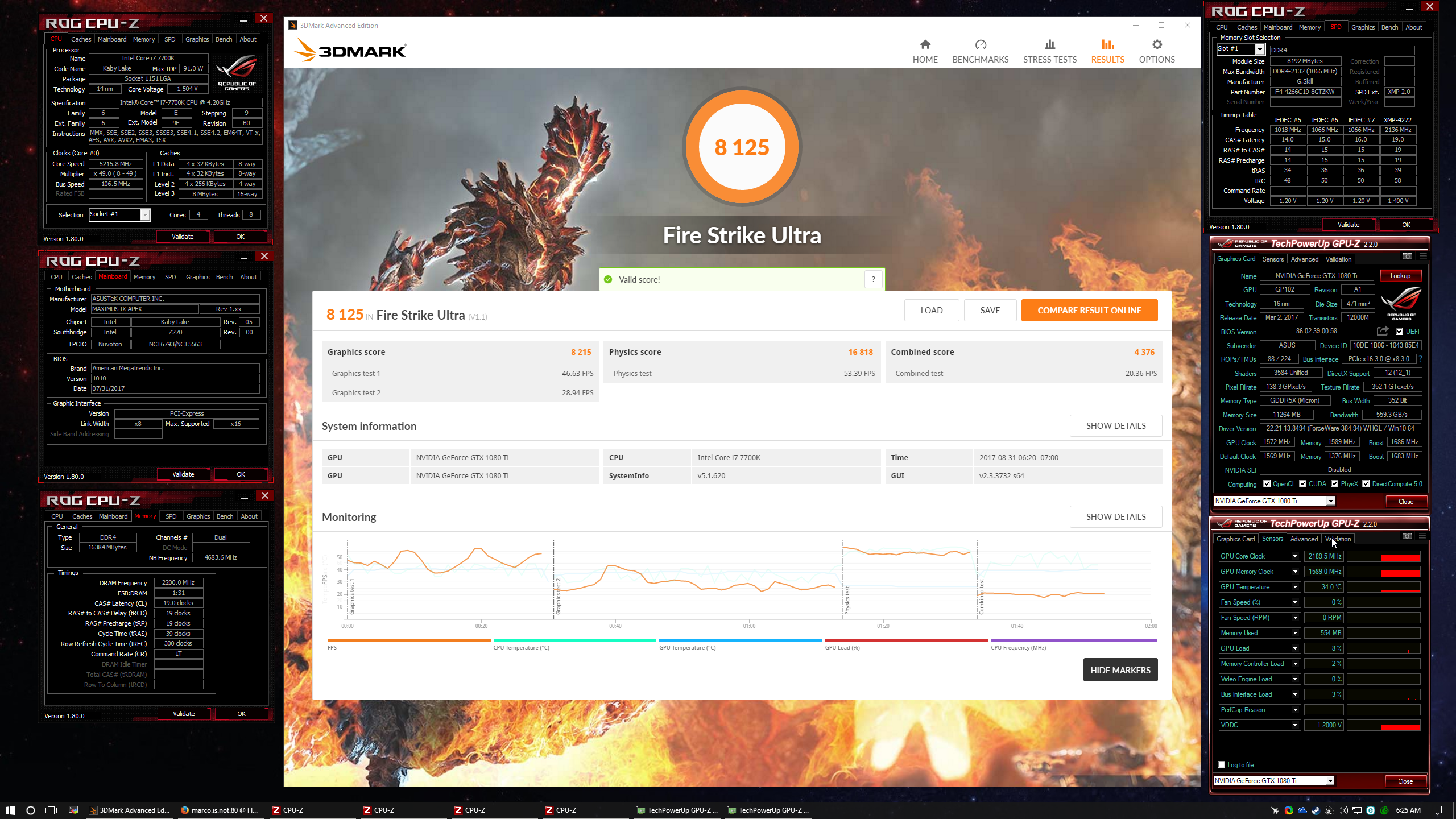
Task: Open the OPTIONS gear in 3DMark
Action: click(x=1157, y=51)
